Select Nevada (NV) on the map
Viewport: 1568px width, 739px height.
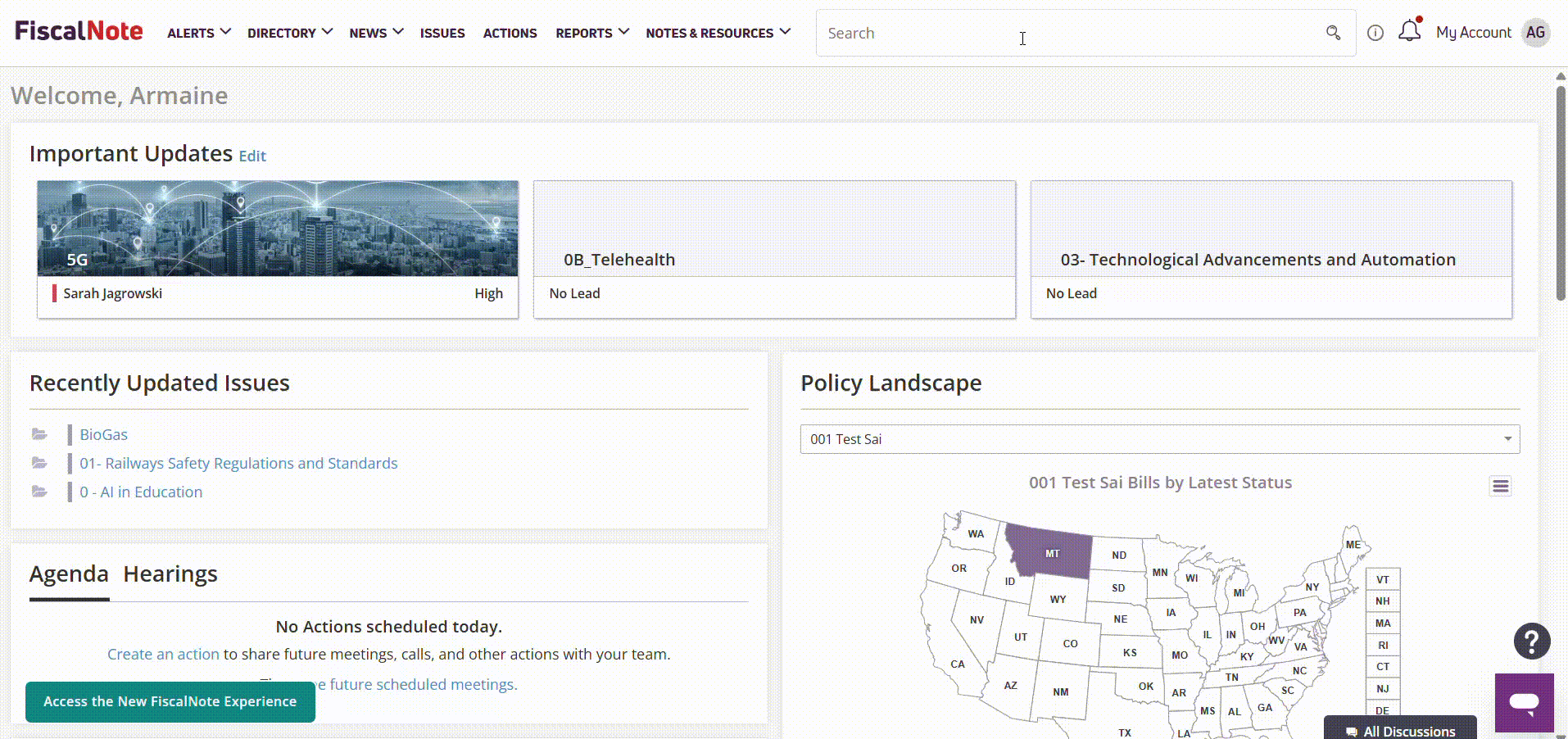point(977,619)
